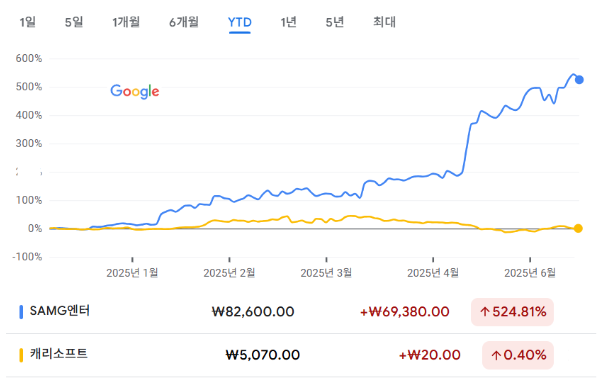The height and width of the screenshot is (389, 604).
Task: Switch to the 5일 range tab
Action: 74,22
